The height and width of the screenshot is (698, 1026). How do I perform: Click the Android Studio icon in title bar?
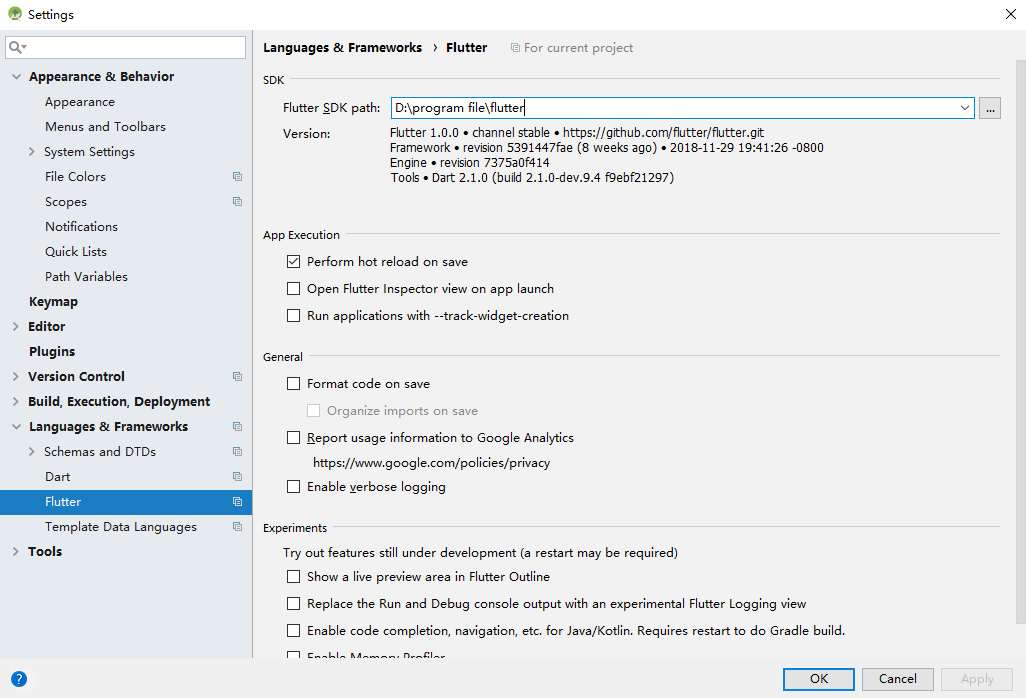(14, 14)
